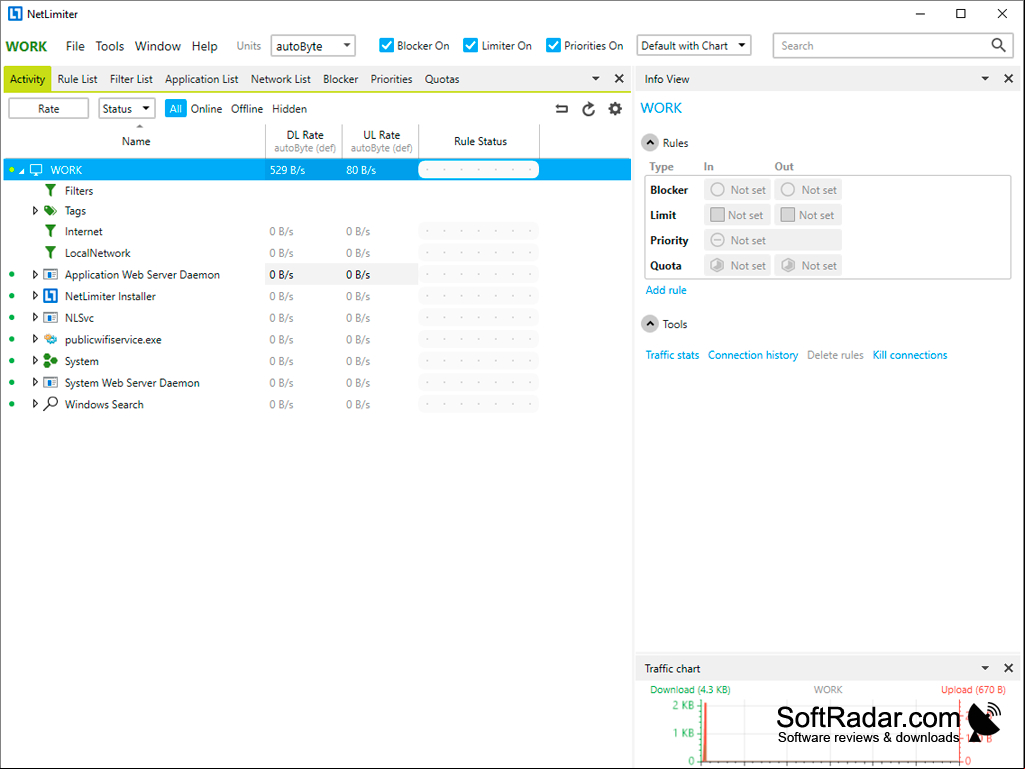Screen dimensions: 1025x769
Task: Click the Kill connections link
Action: click(x=910, y=354)
